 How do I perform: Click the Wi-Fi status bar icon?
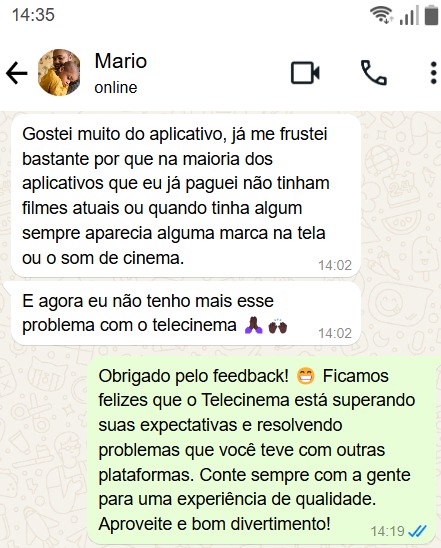381,15
